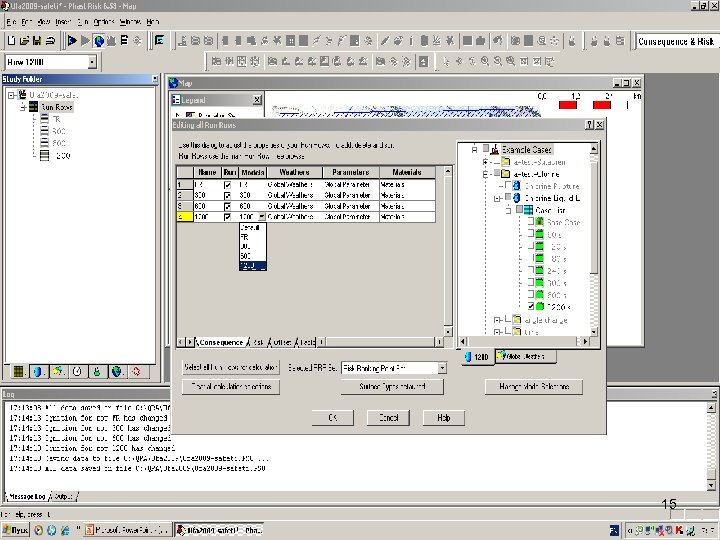Switch to the Consequence tab in the grid

(x=221, y=342)
